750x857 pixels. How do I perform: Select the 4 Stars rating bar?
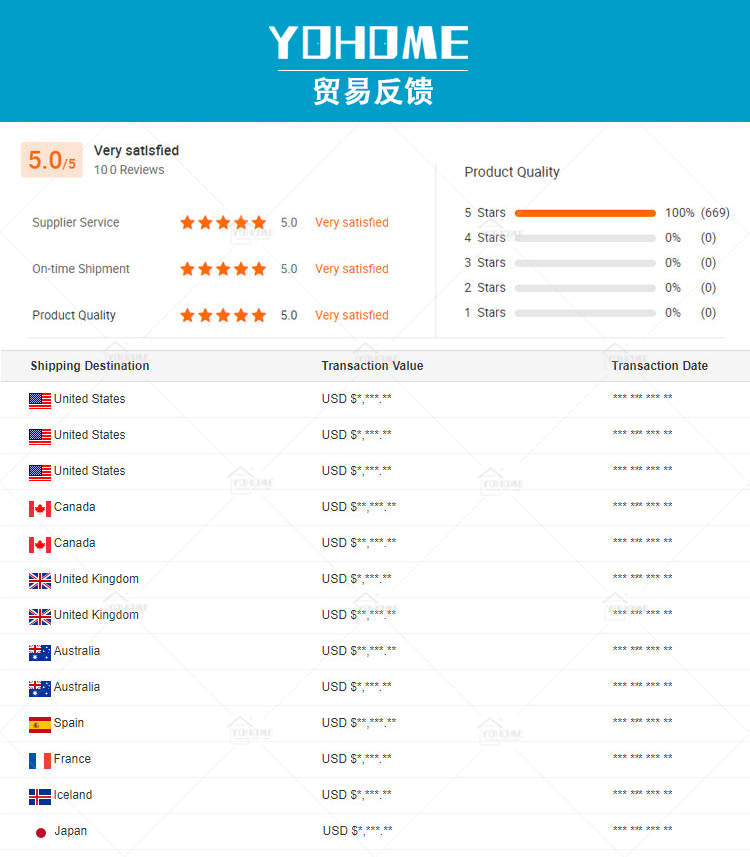(585, 238)
